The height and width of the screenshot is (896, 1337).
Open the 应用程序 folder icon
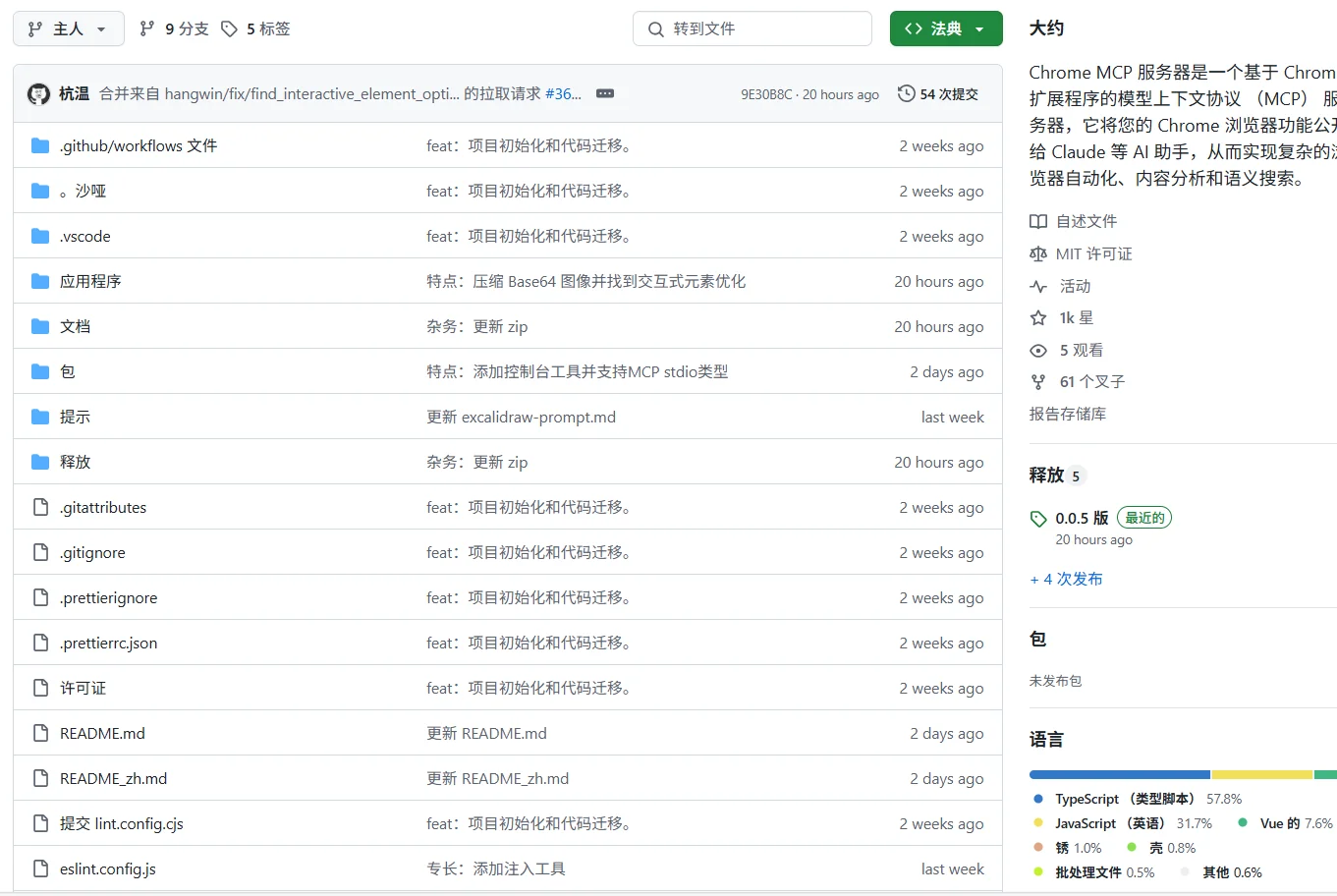click(x=39, y=281)
